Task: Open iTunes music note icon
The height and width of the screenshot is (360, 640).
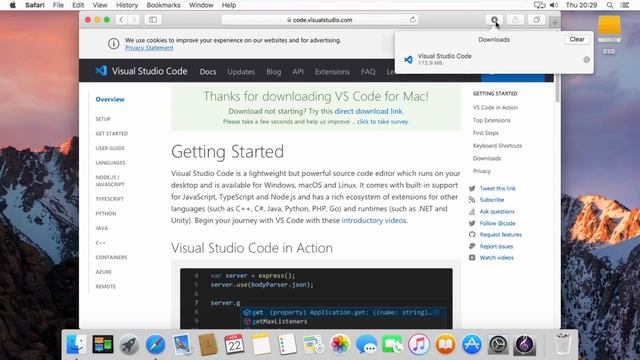Action: pyautogui.click(x=419, y=344)
